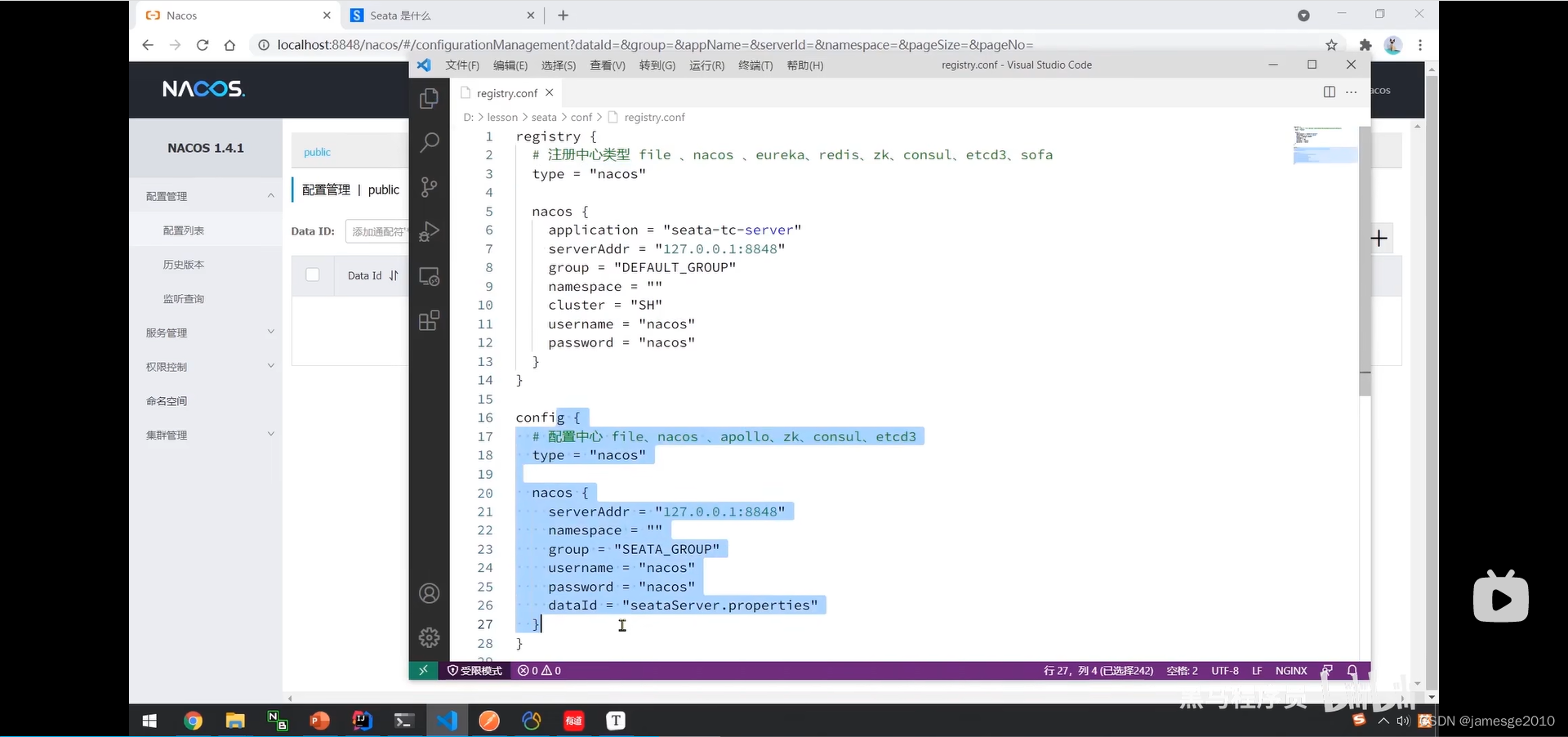Screen dimensions: 1568x737
Task: Open the 帮助(H) menu
Action: pos(805,65)
